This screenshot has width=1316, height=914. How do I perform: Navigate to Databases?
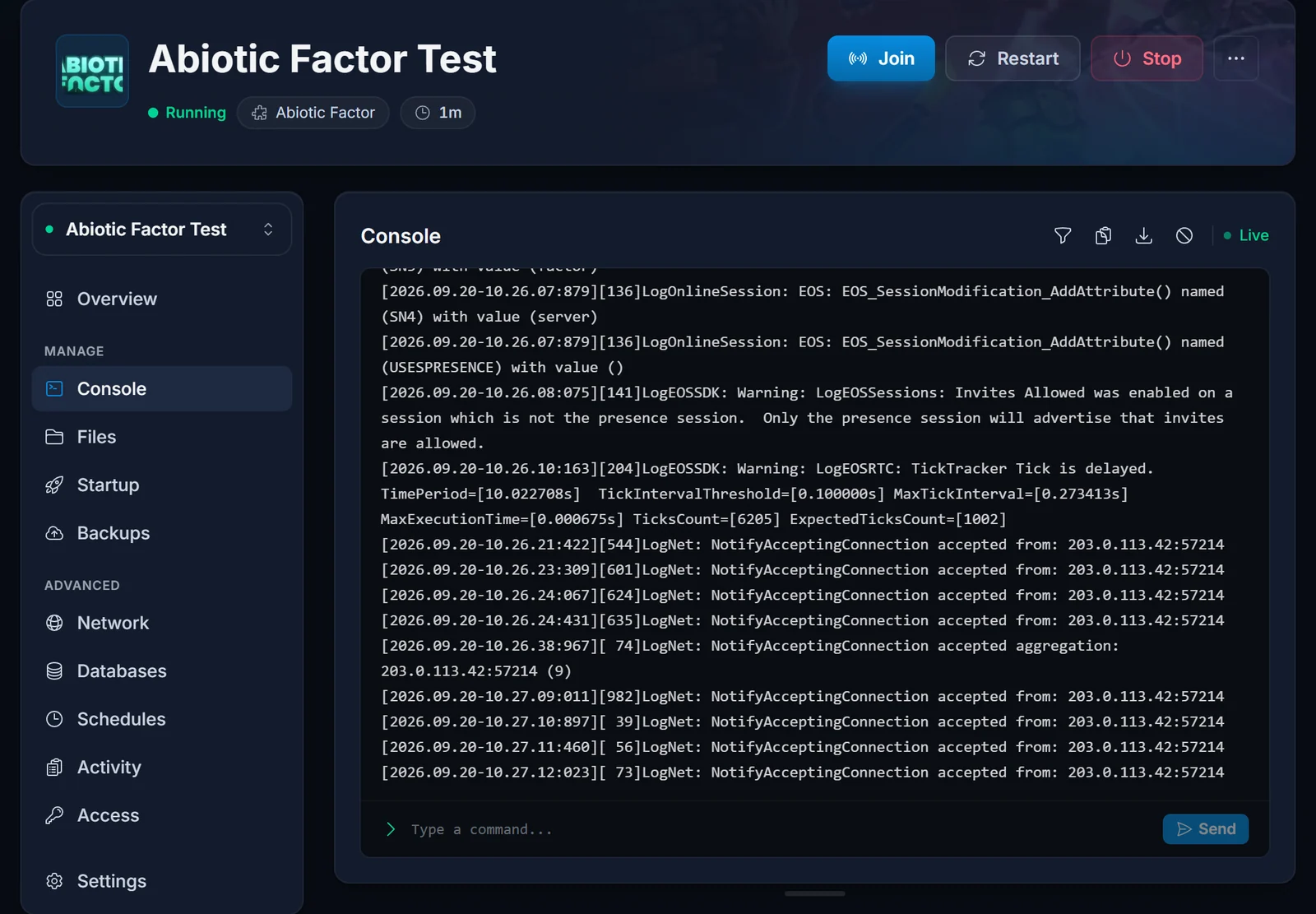[162, 671]
